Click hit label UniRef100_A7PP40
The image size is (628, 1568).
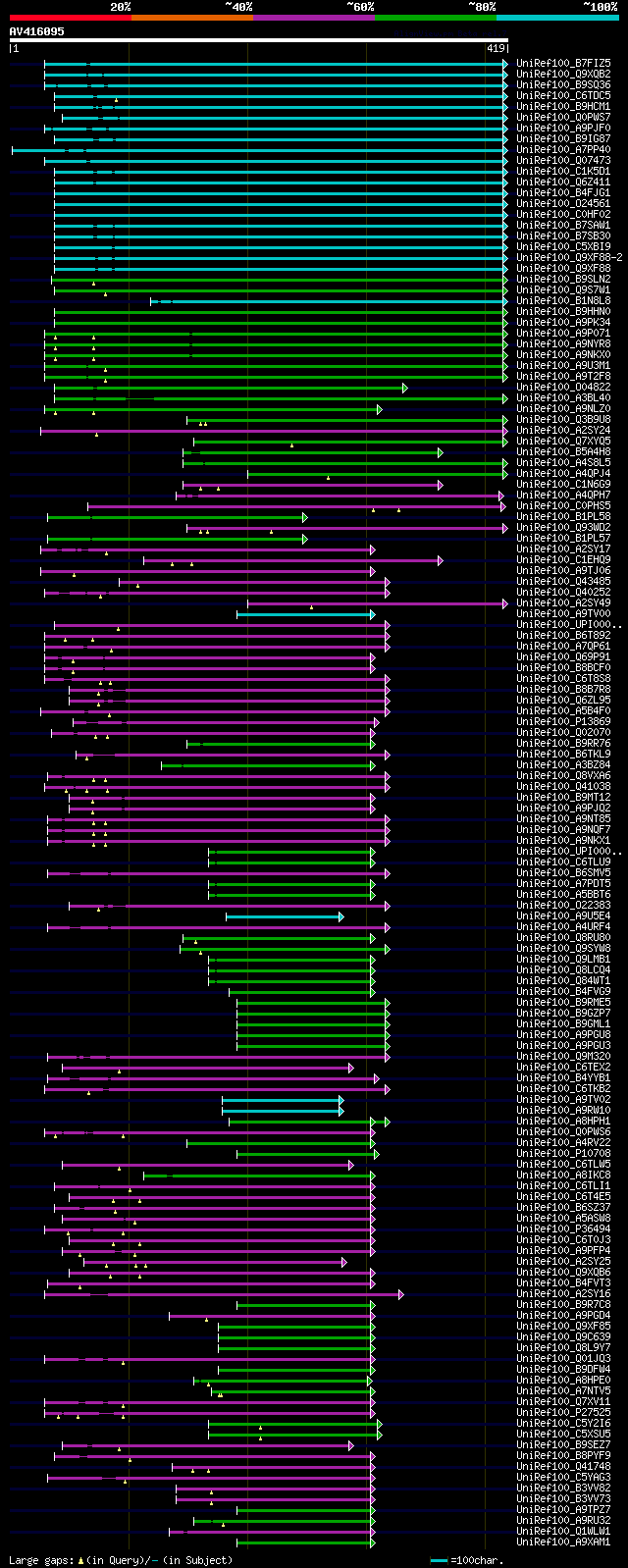563,149
